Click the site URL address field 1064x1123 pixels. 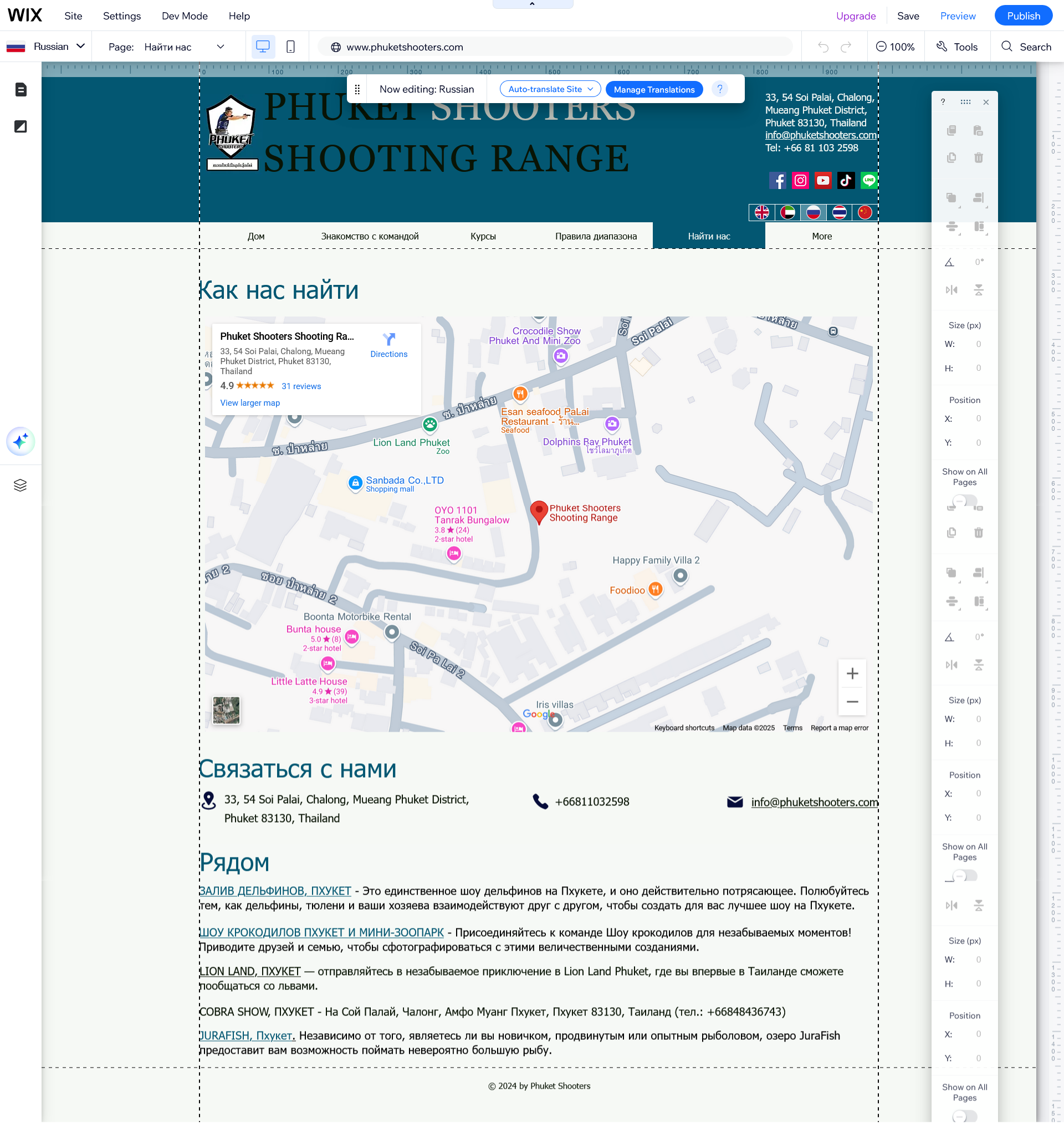click(555, 47)
